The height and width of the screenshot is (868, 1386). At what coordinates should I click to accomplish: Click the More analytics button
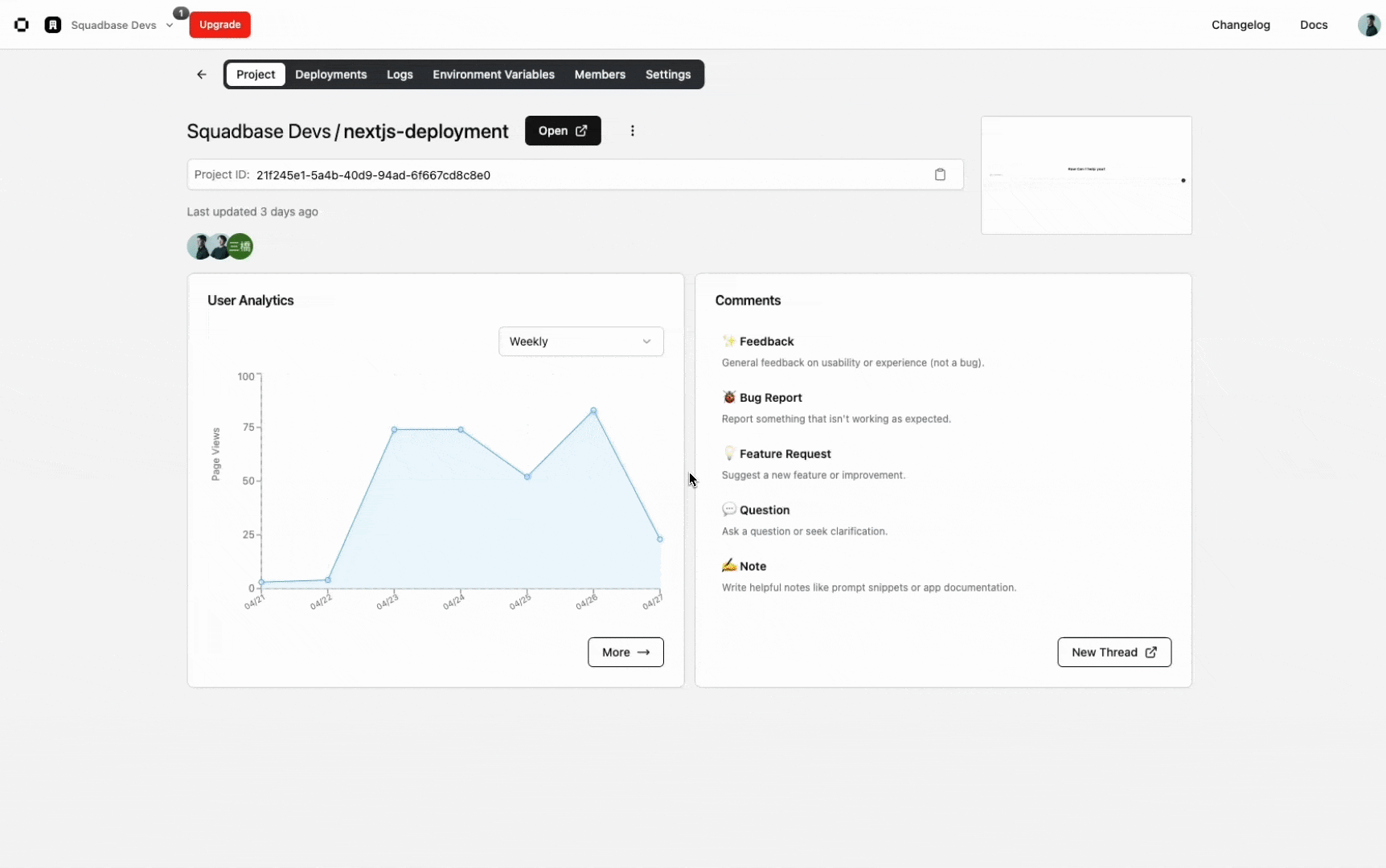point(625,653)
